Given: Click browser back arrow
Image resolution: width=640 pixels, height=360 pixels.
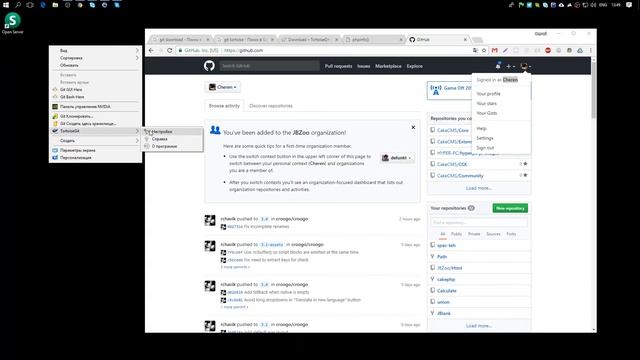Looking at the screenshot, I should 151,50.
